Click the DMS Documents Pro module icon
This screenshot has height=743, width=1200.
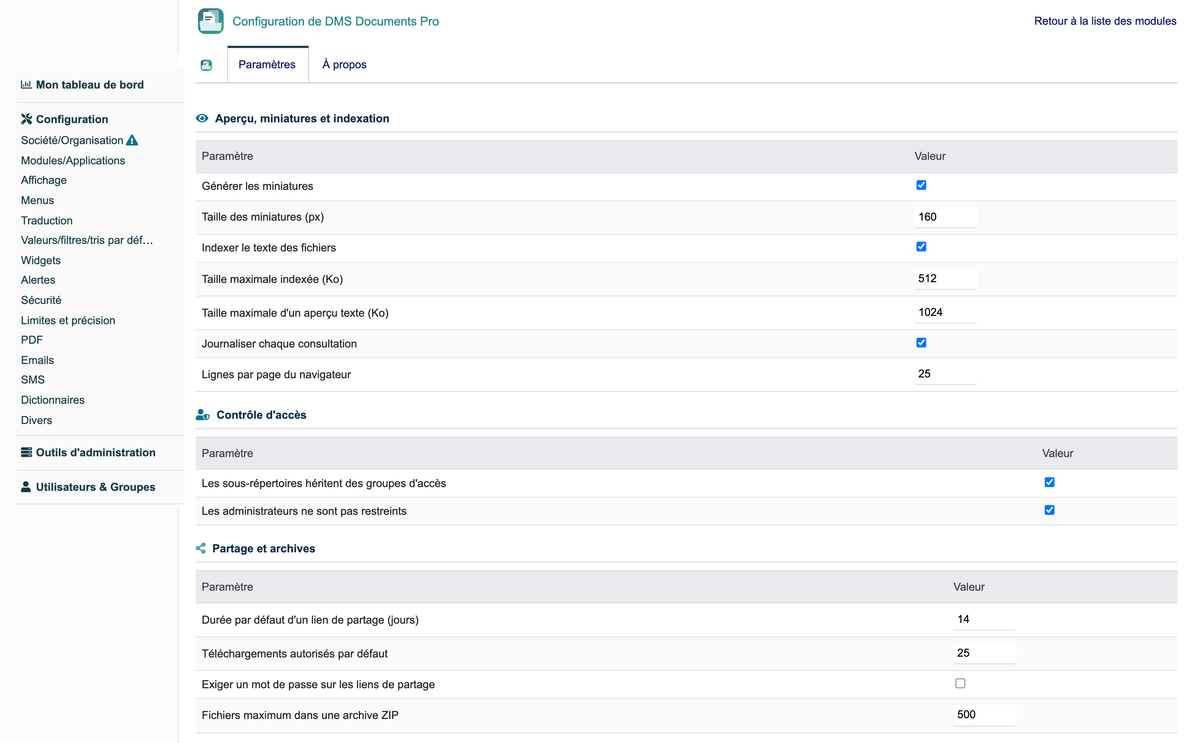tap(210, 21)
